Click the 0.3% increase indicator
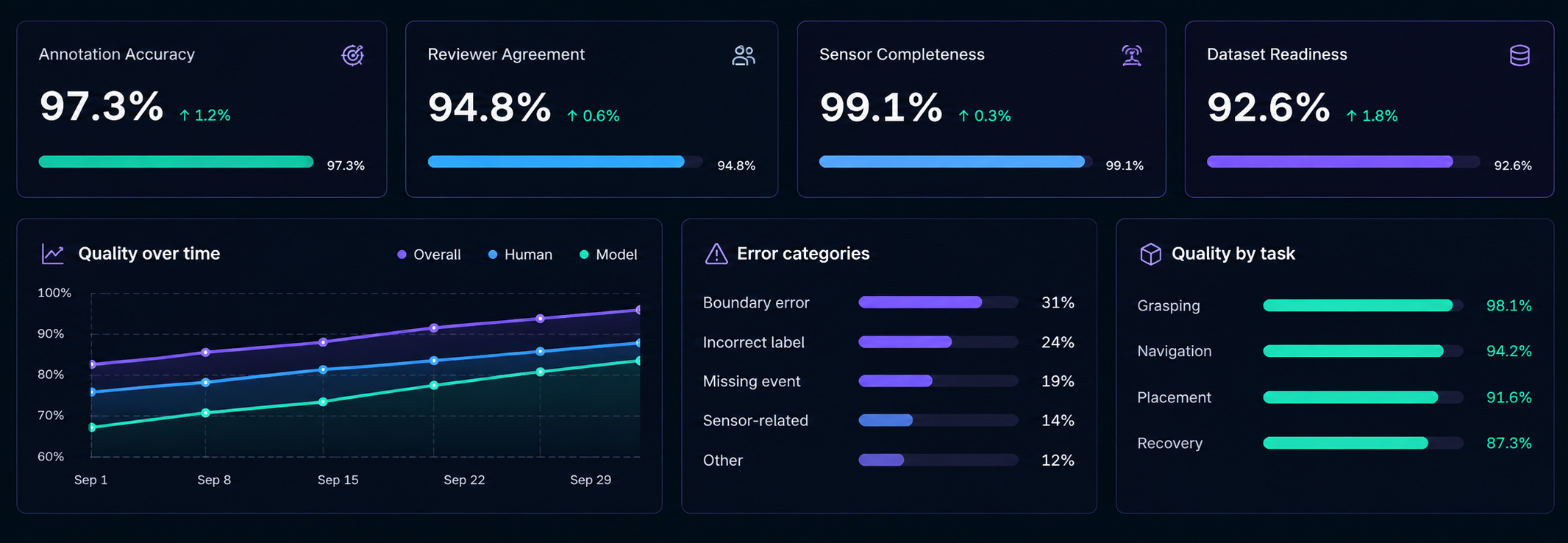The image size is (1568, 543). [x=985, y=116]
